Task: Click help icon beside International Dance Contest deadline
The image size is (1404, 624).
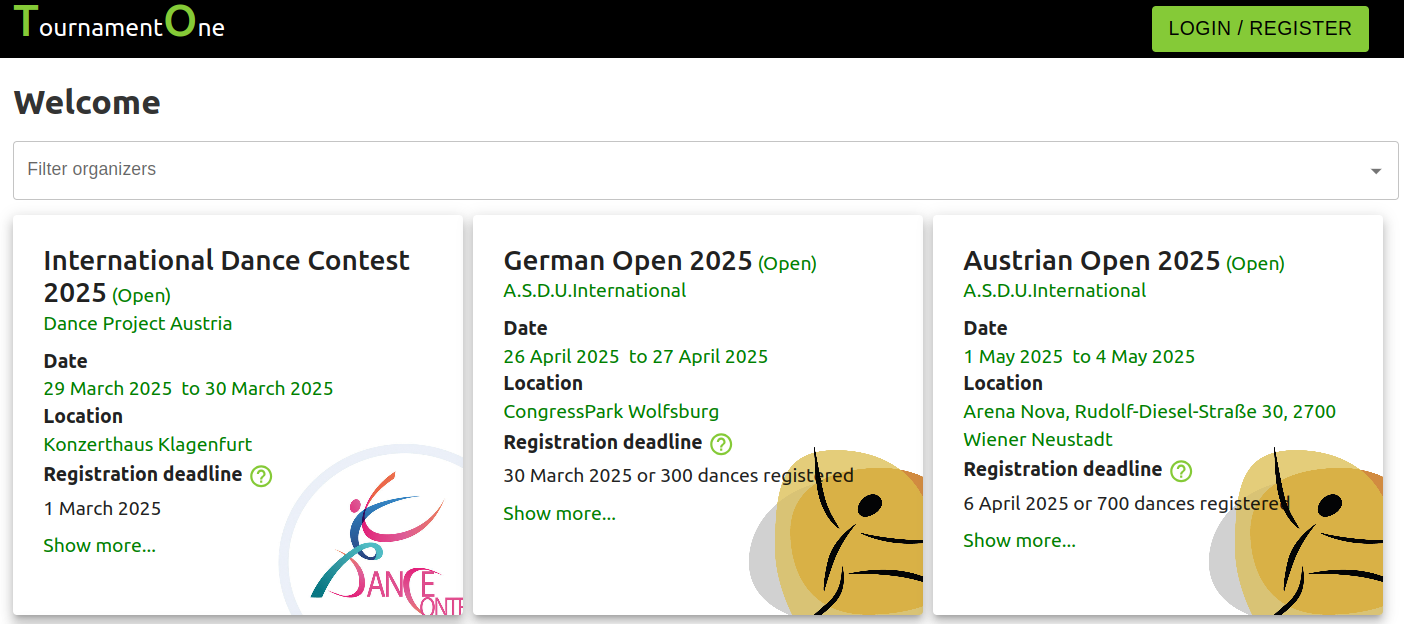Action: pos(261,476)
